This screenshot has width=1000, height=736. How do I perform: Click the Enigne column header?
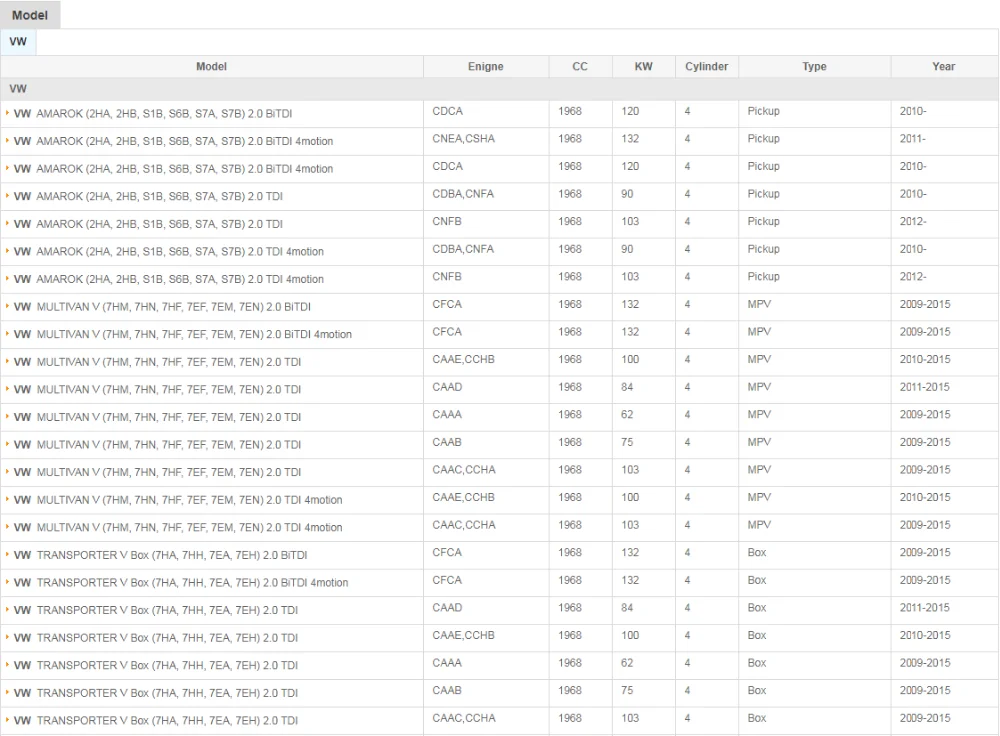point(485,66)
